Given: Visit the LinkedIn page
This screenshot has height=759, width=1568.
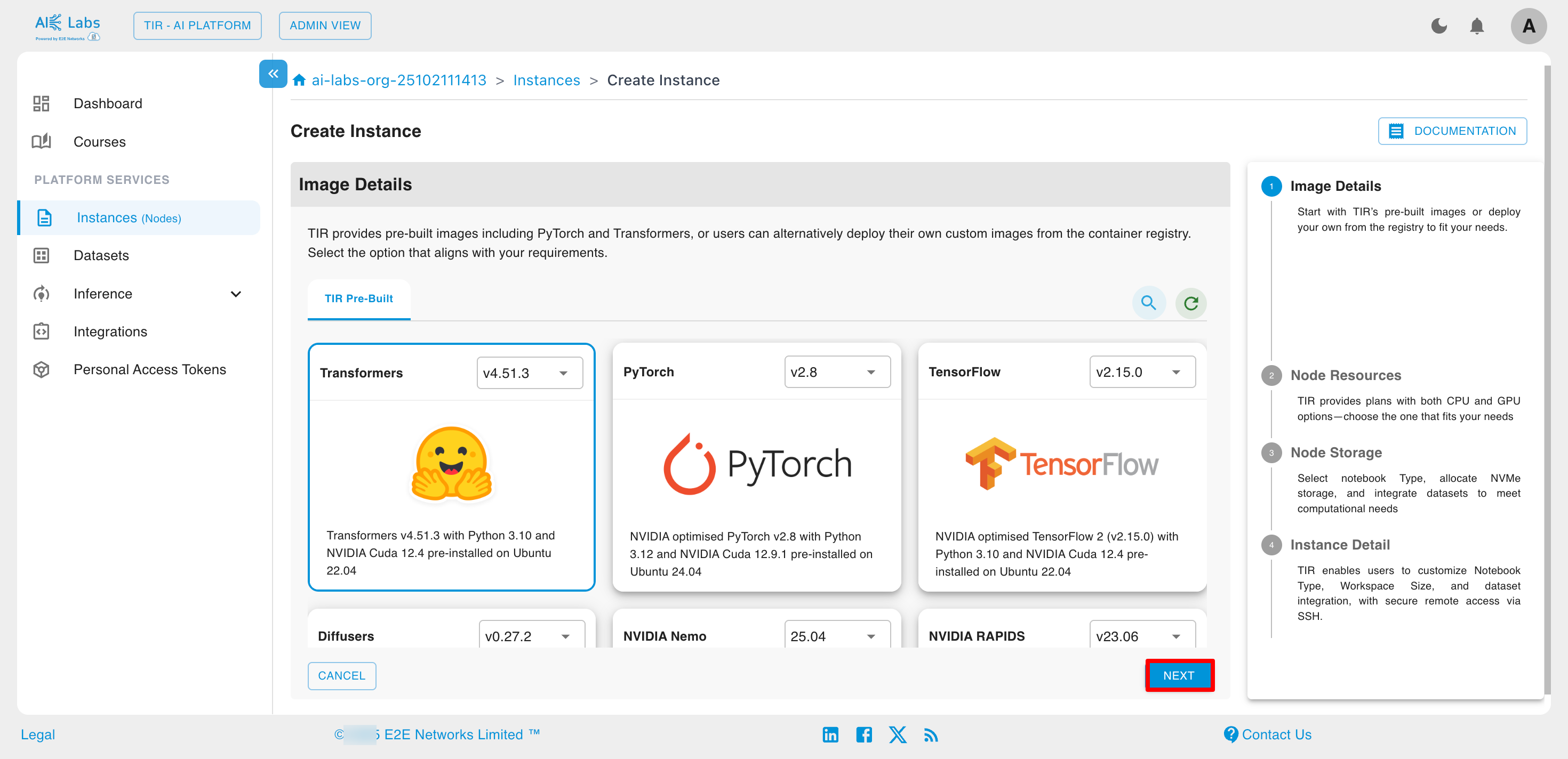Looking at the screenshot, I should click(x=830, y=734).
